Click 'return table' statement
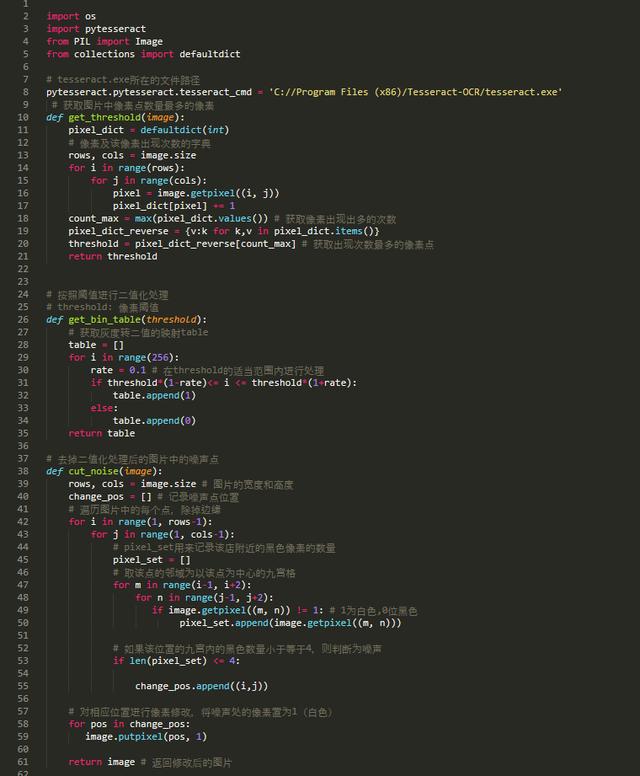Viewport: 640px width, 776px height. click(x=101, y=434)
